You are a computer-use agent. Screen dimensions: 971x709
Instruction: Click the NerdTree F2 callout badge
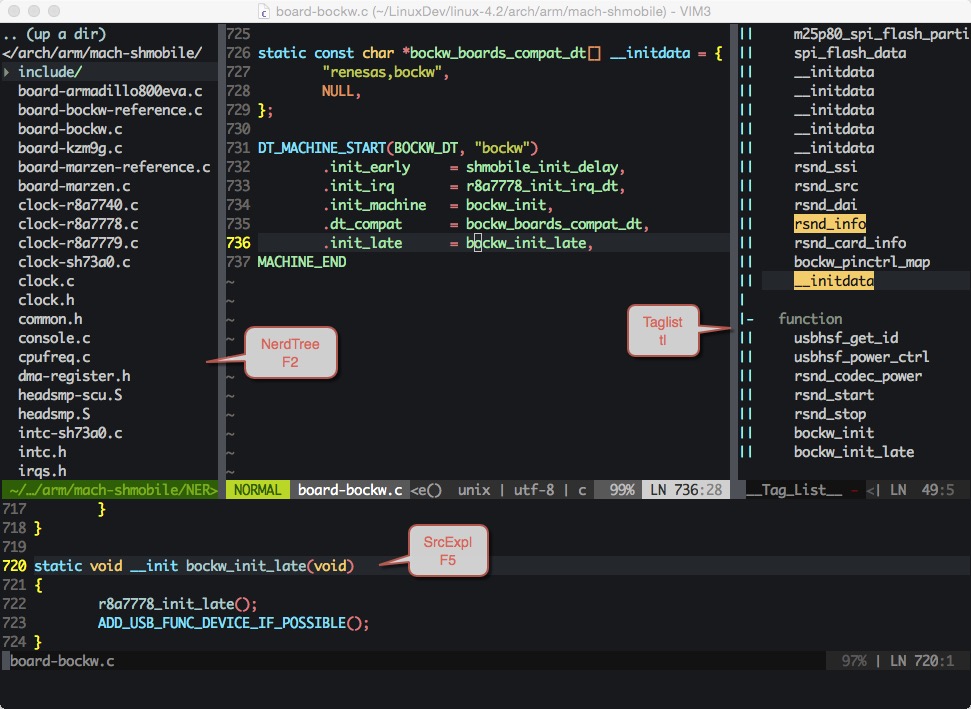pos(290,354)
